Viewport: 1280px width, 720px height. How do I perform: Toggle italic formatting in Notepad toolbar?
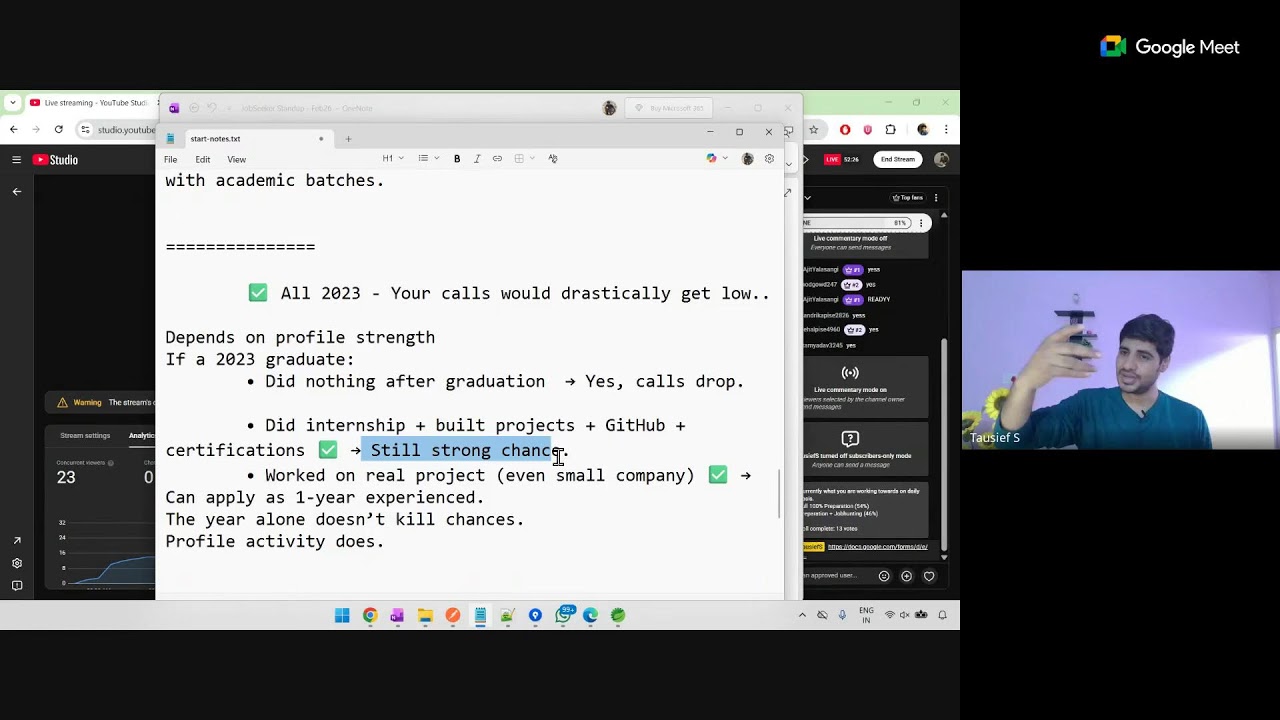tap(477, 159)
